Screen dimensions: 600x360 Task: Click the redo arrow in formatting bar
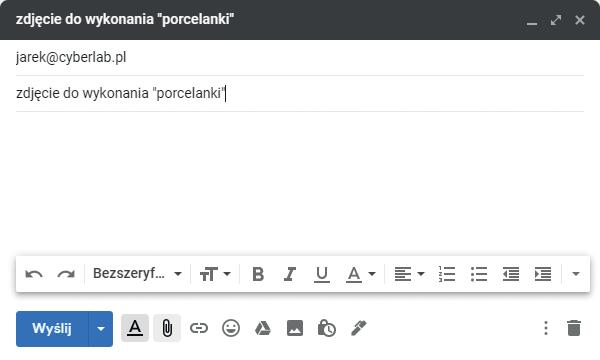click(66, 274)
